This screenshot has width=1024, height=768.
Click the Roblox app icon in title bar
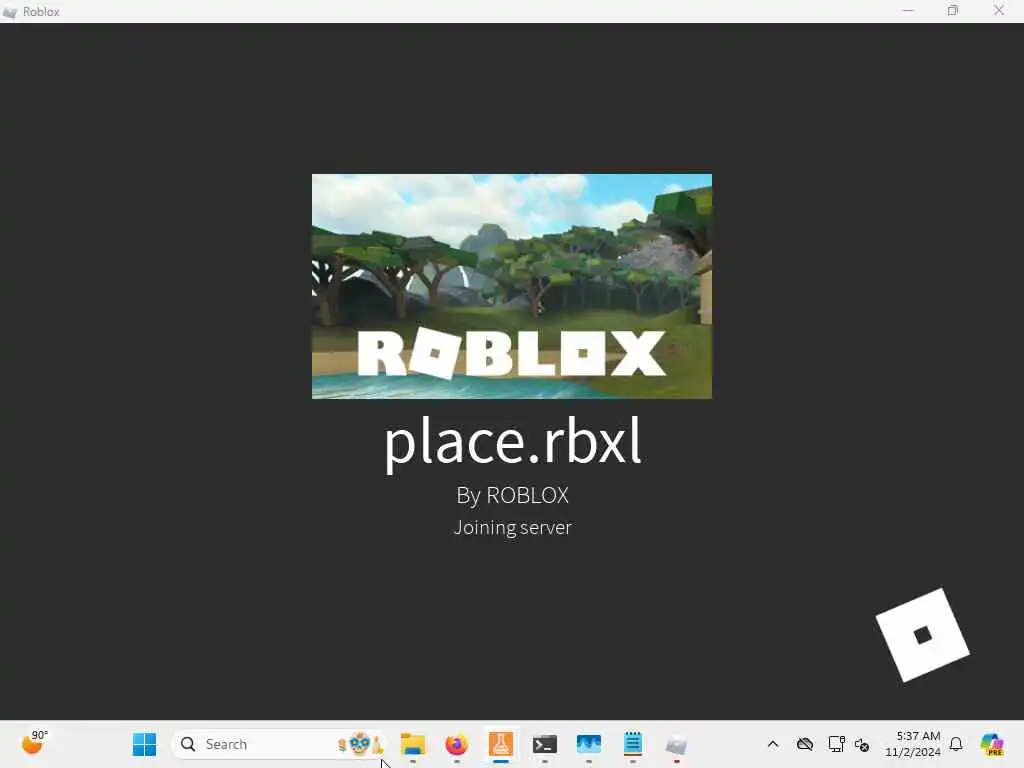(9, 12)
